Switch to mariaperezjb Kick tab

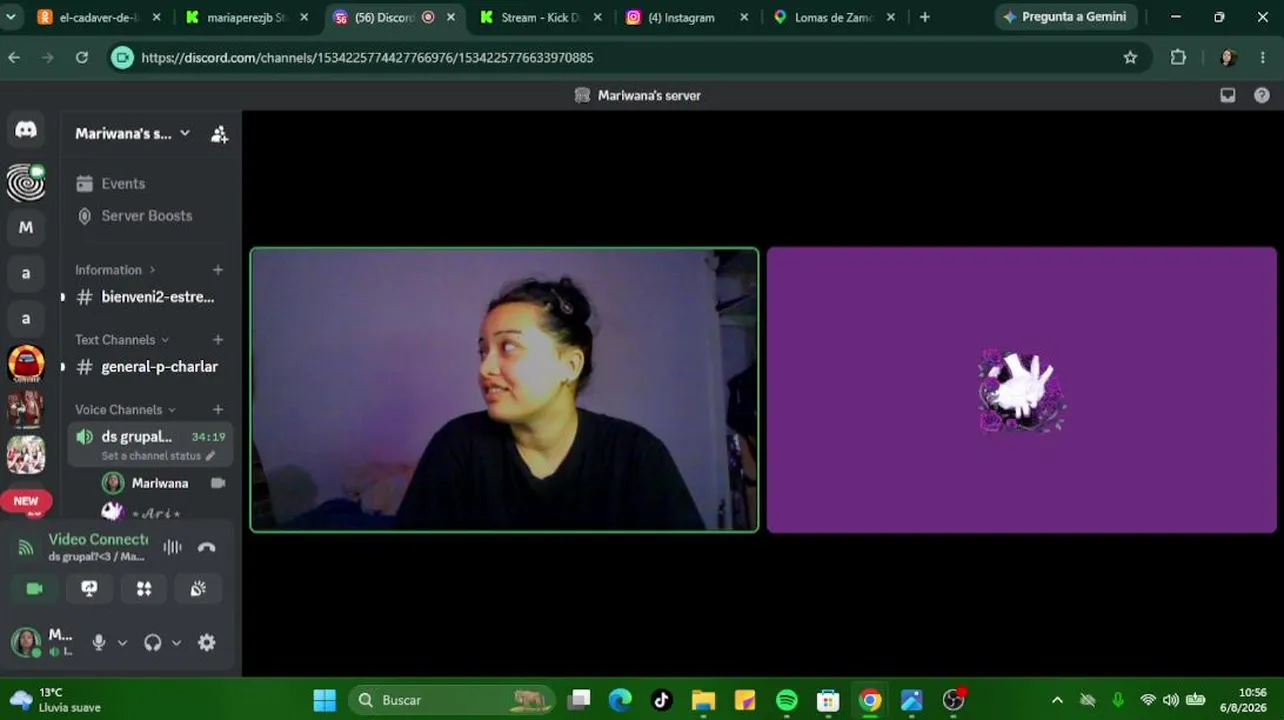[247, 17]
